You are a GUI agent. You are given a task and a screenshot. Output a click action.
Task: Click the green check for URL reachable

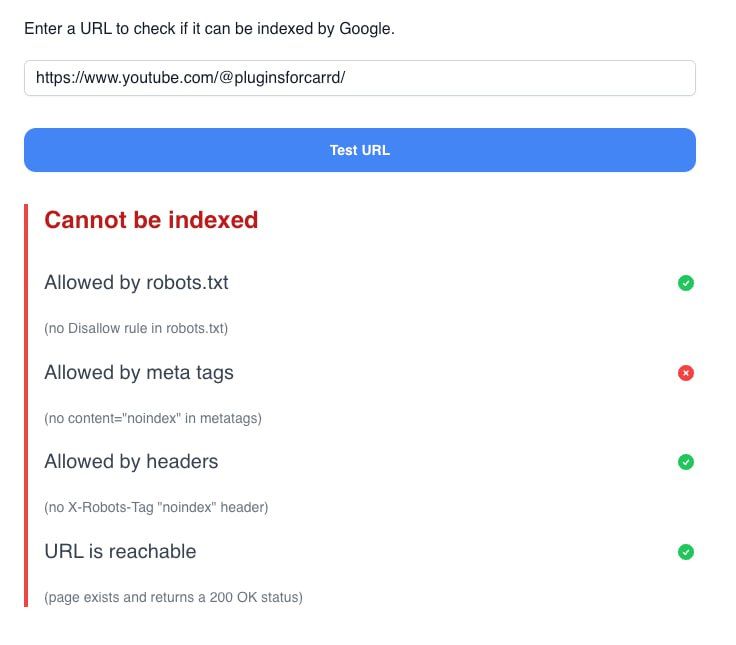coord(685,552)
